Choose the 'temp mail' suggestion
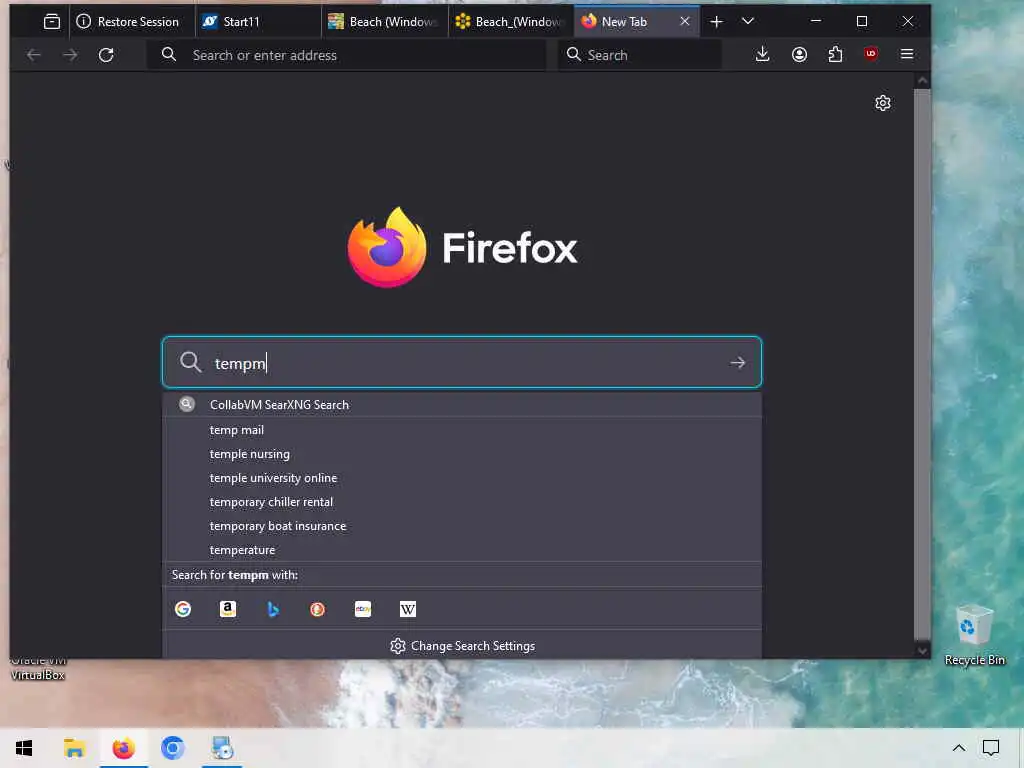Screen dimensions: 1024x768 click(462, 430)
